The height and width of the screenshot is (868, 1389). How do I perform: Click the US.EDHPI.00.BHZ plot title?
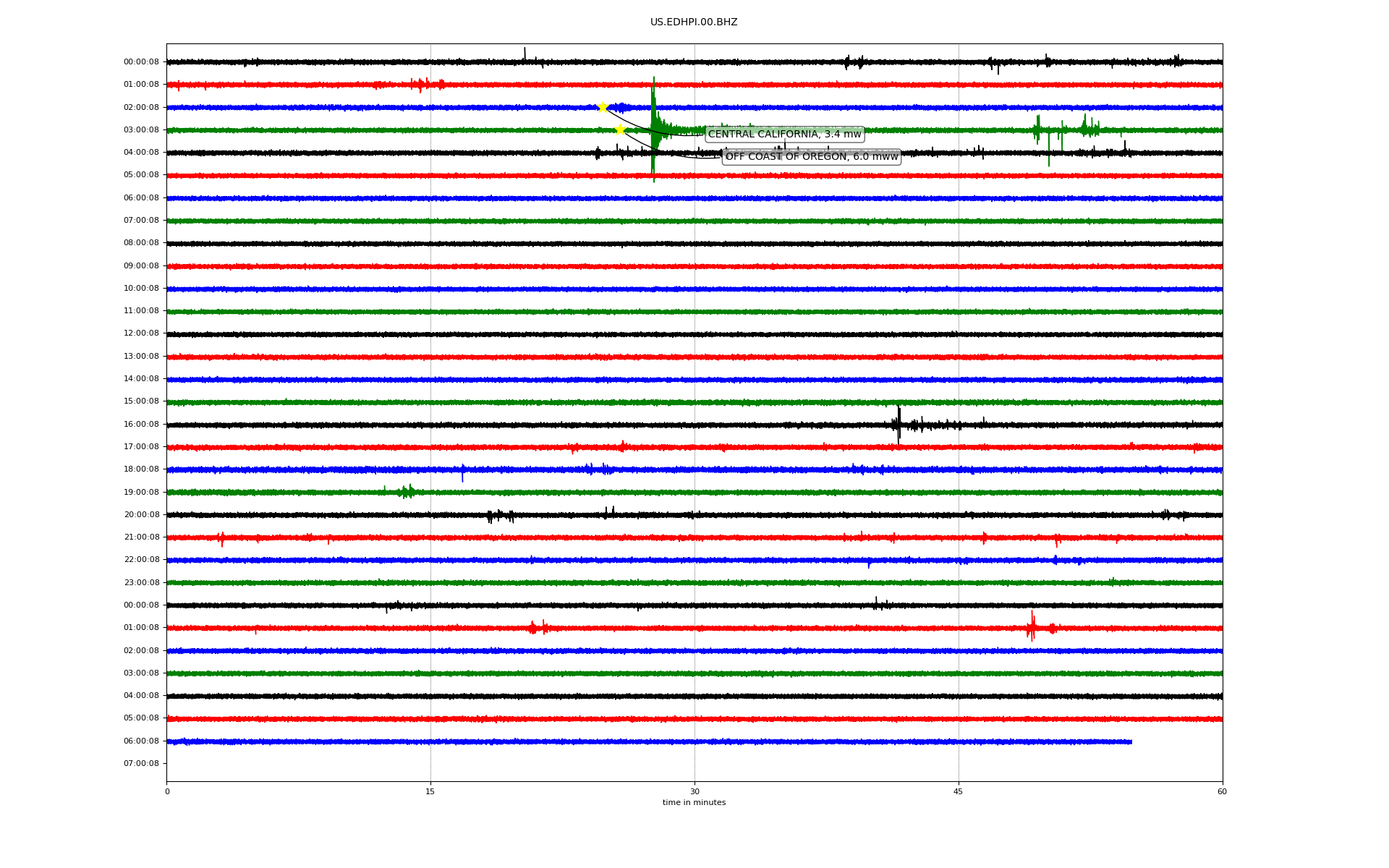(693, 22)
